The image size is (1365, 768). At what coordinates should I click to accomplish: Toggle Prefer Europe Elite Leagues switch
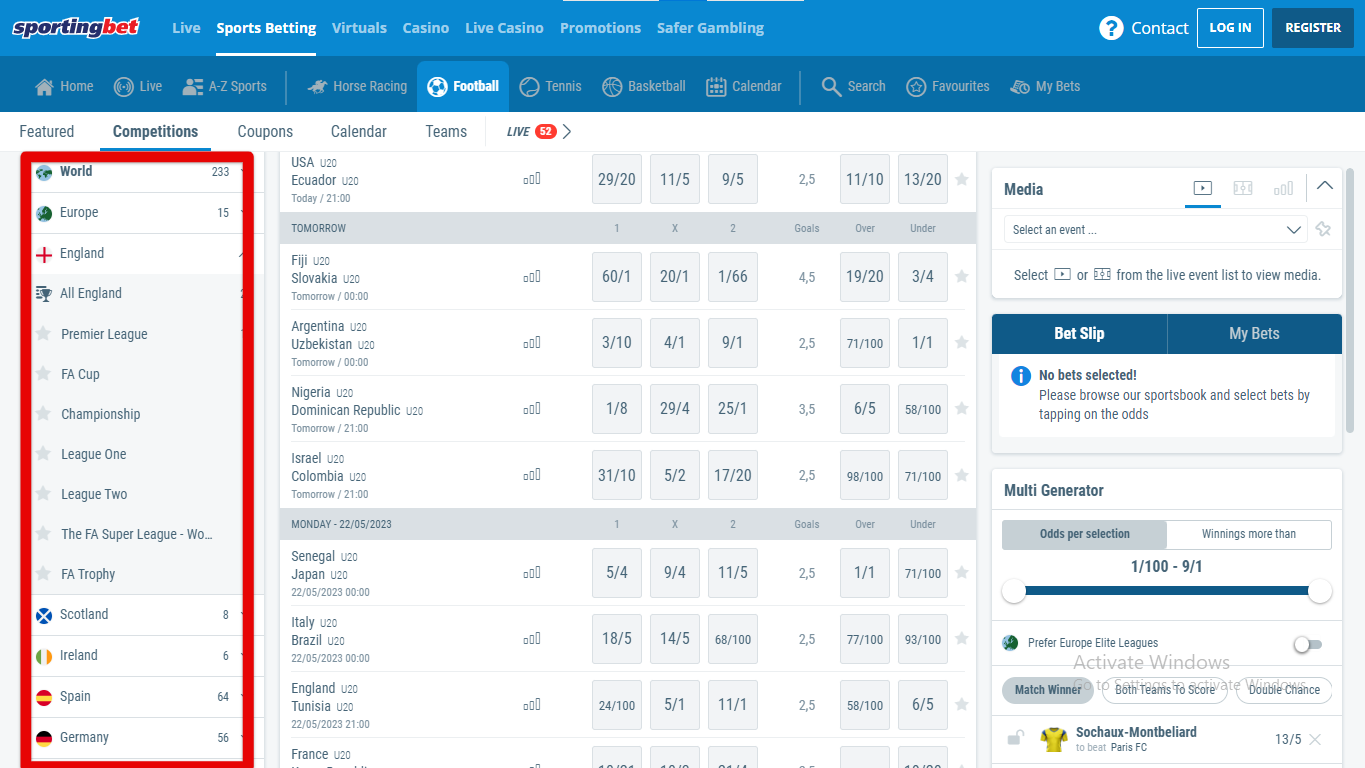pyautogui.click(x=1308, y=644)
